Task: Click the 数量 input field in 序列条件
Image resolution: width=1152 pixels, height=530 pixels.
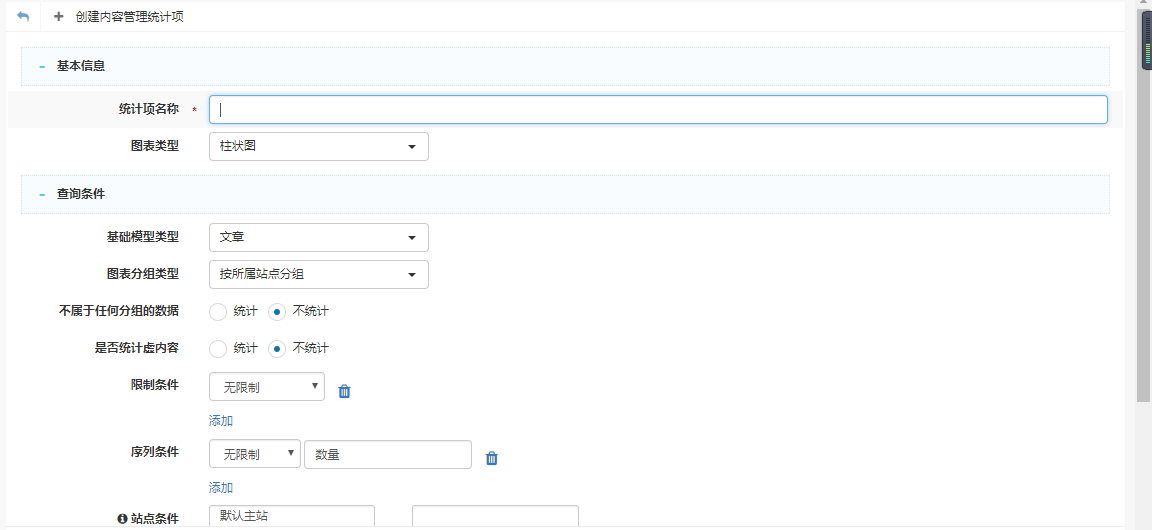Action: tap(387, 454)
